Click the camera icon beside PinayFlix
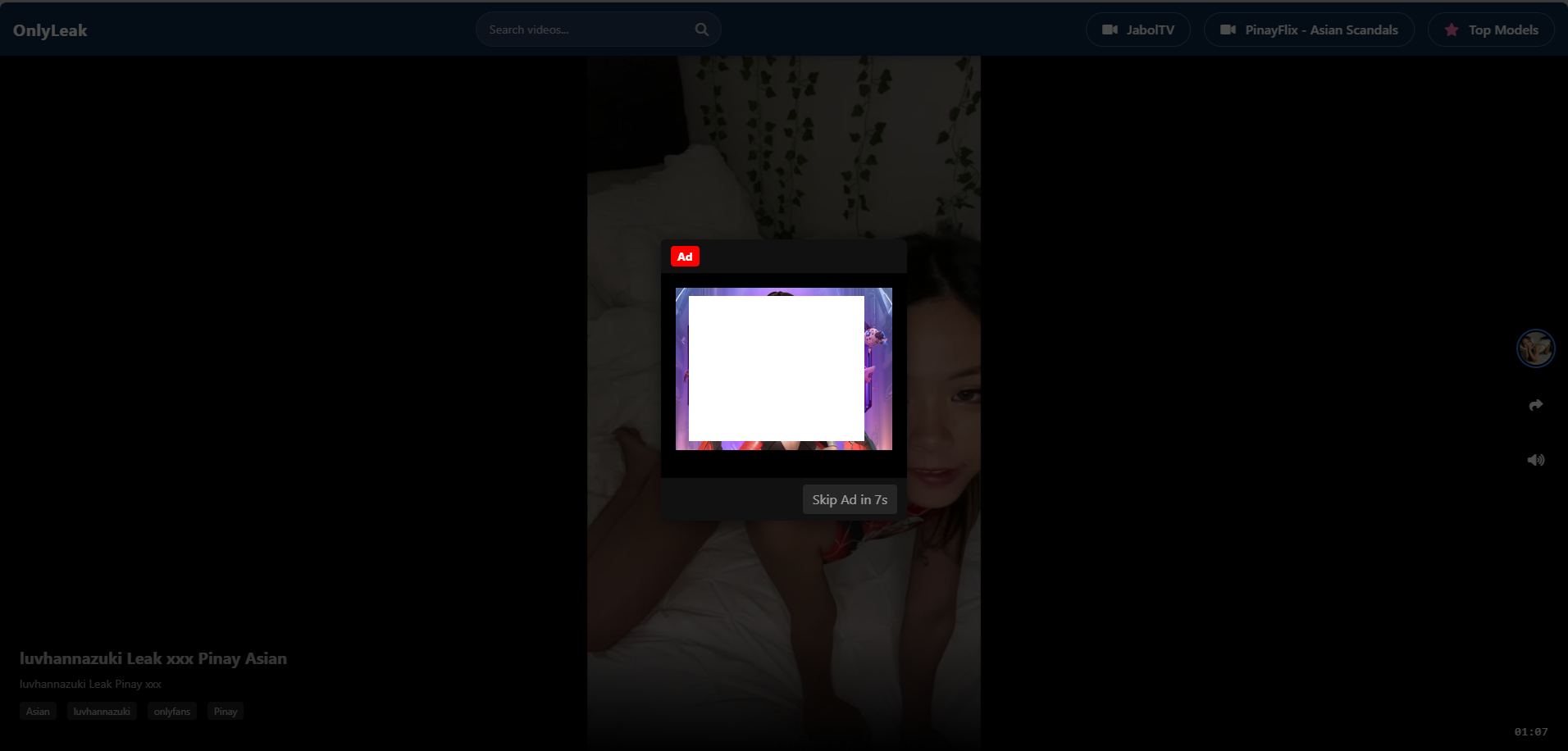Image resolution: width=1568 pixels, height=751 pixels. click(1227, 29)
